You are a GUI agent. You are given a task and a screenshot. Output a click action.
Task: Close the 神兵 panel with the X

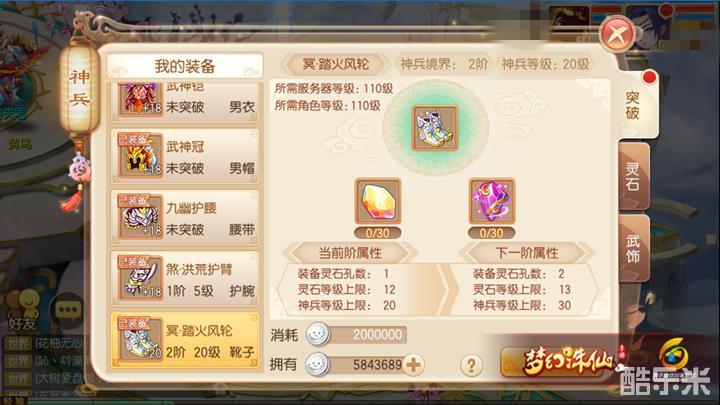click(x=618, y=34)
